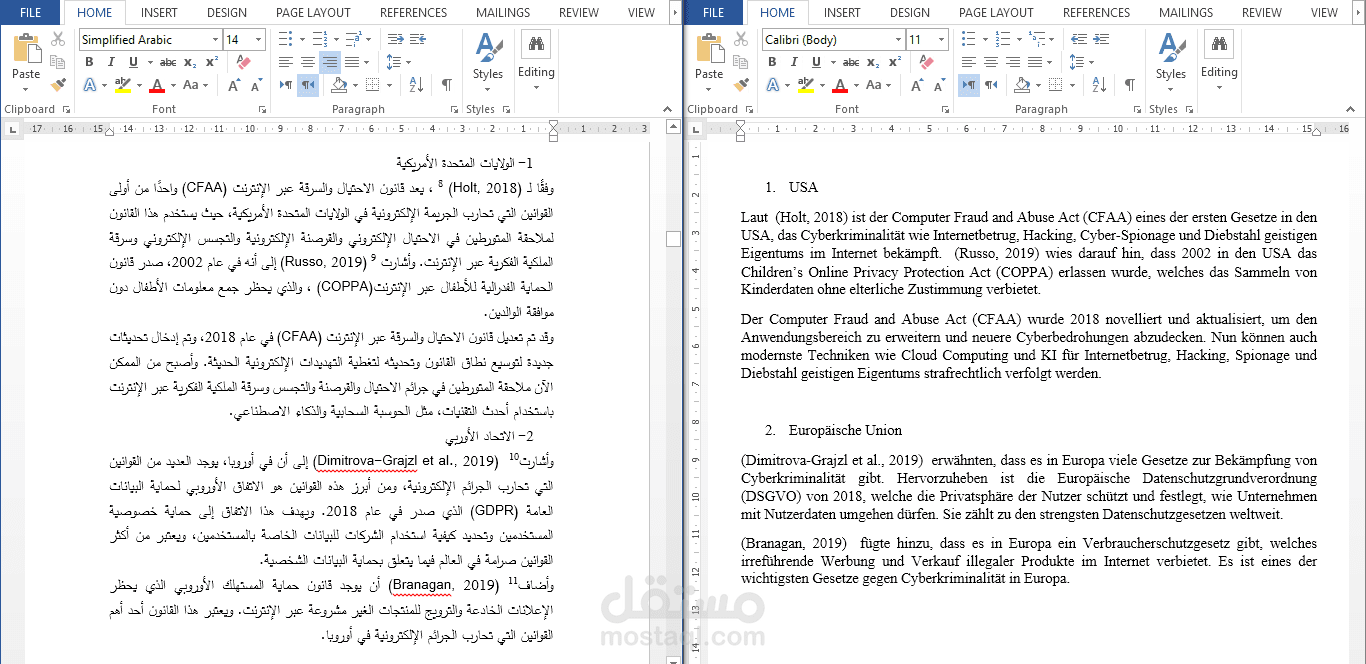This screenshot has width=1366, height=664.
Task: Toggle Bold formatting in left document
Action: 90,62
